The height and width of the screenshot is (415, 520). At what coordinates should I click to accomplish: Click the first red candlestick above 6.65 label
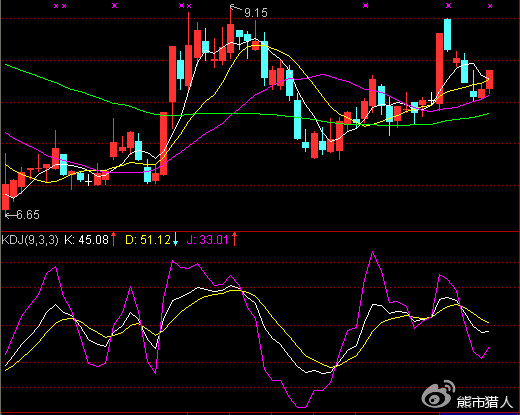[x=6, y=197]
